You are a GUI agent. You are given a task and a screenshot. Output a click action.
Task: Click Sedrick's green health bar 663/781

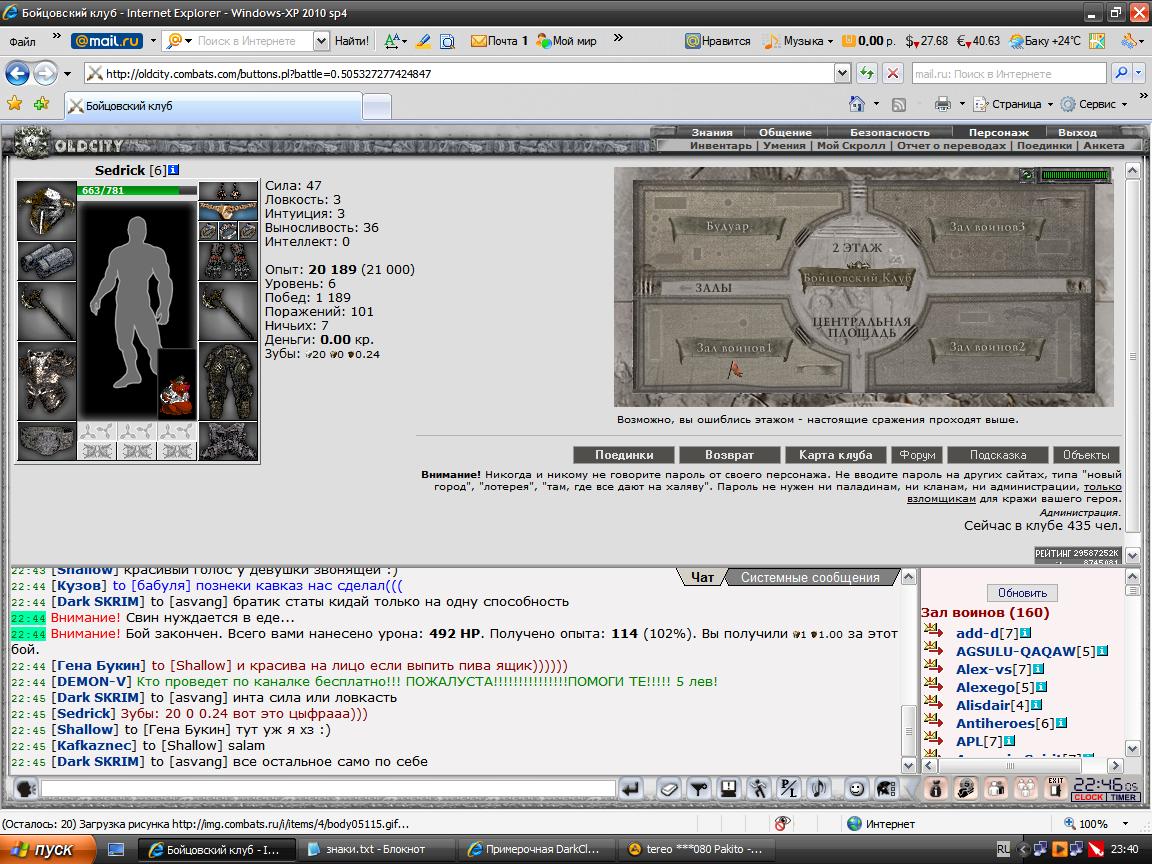click(x=137, y=190)
